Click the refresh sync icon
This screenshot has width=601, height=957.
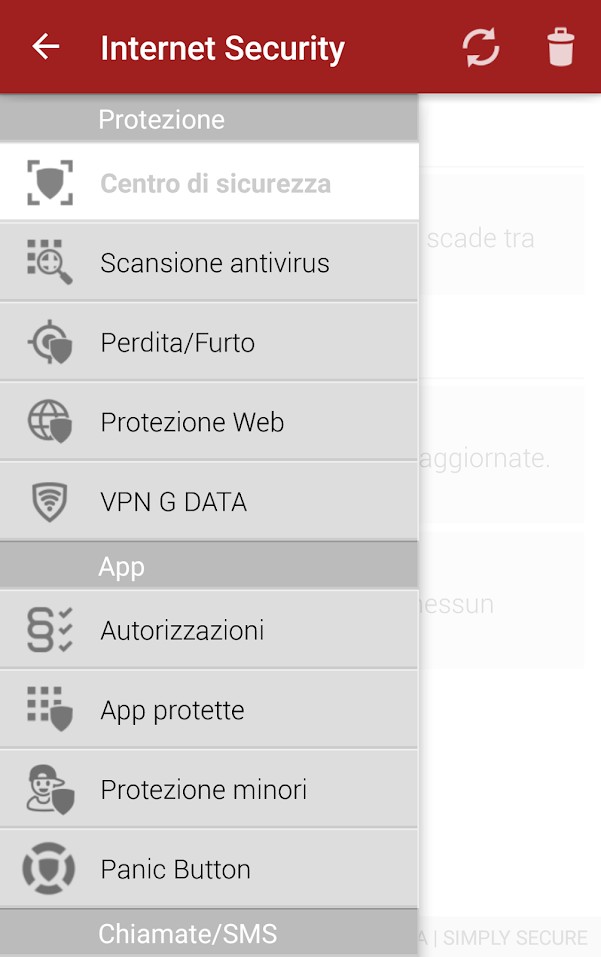coord(481,48)
